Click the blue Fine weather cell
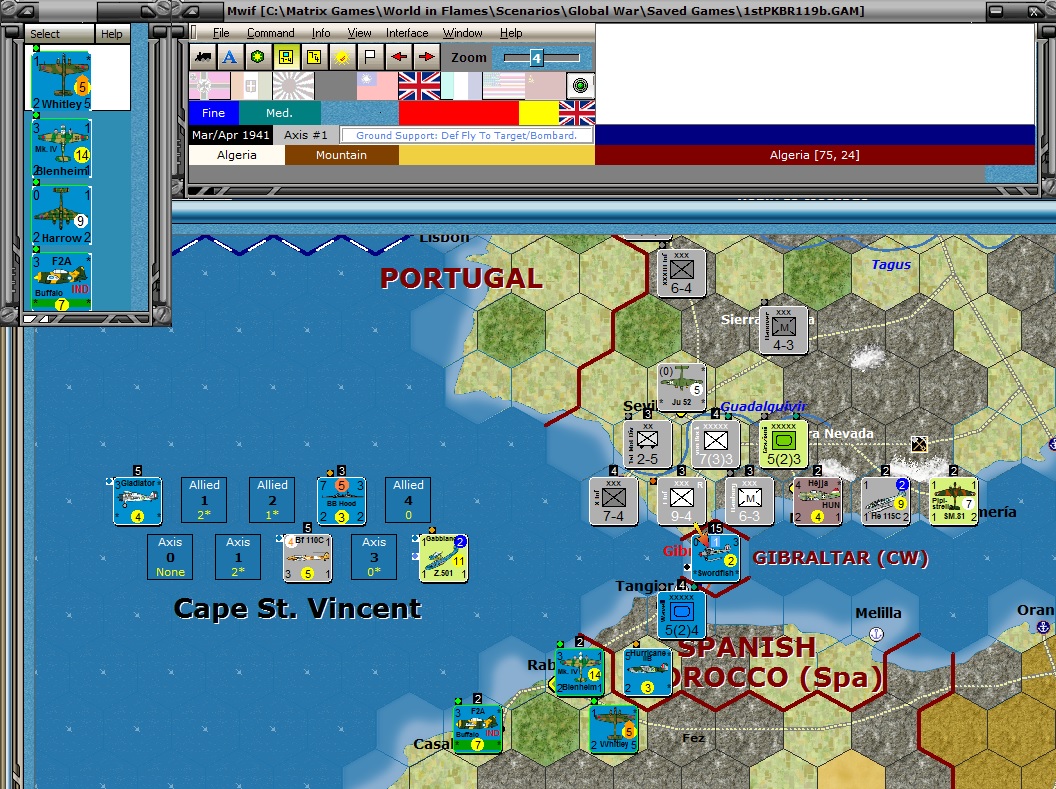1056x789 pixels. pyautogui.click(x=213, y=113)
